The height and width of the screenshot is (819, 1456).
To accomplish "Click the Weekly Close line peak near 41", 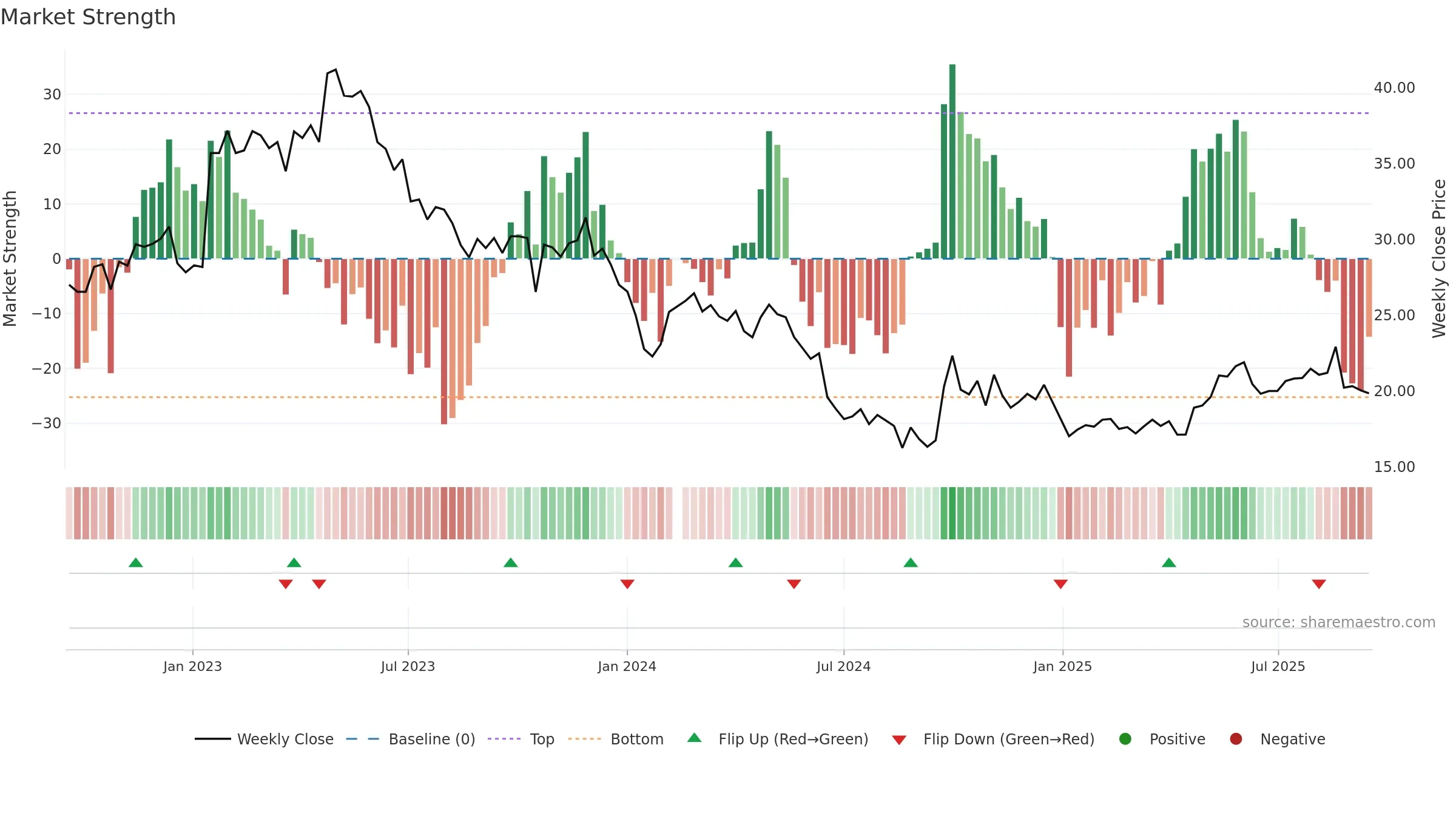I will coord(335,70).
